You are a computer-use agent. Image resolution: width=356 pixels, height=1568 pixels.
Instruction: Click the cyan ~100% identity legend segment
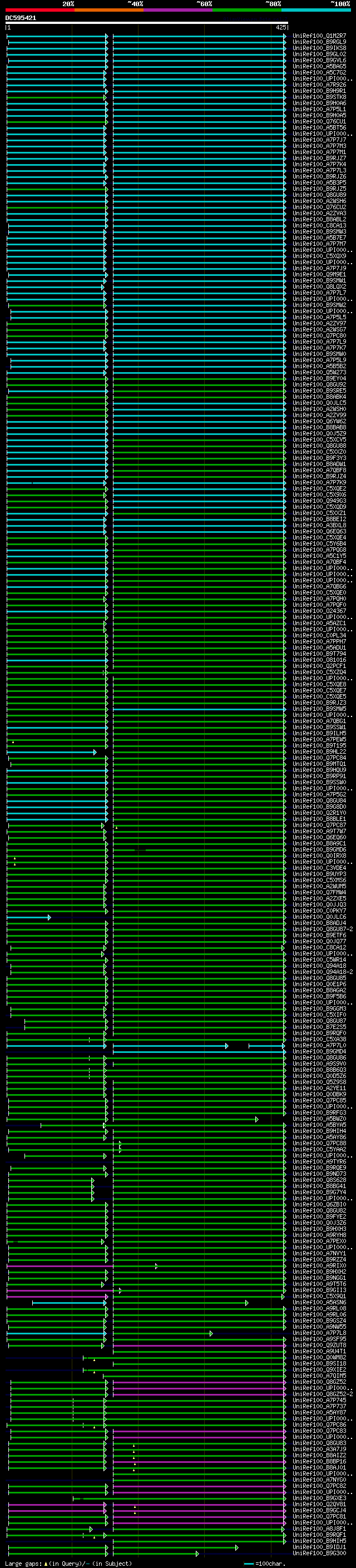[x=316, y=11]
